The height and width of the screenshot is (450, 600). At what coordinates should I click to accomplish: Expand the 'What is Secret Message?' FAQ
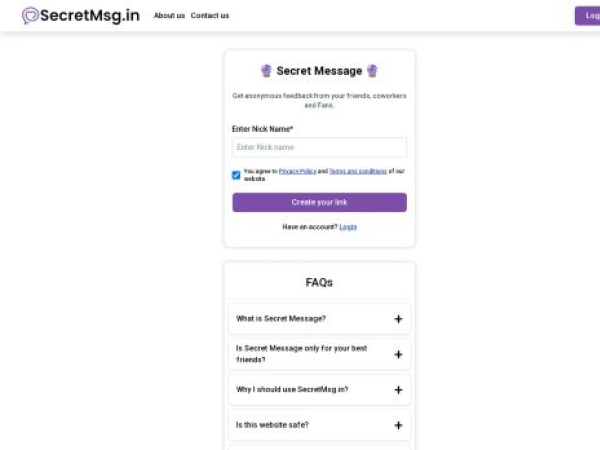click(x=281, y=319)
